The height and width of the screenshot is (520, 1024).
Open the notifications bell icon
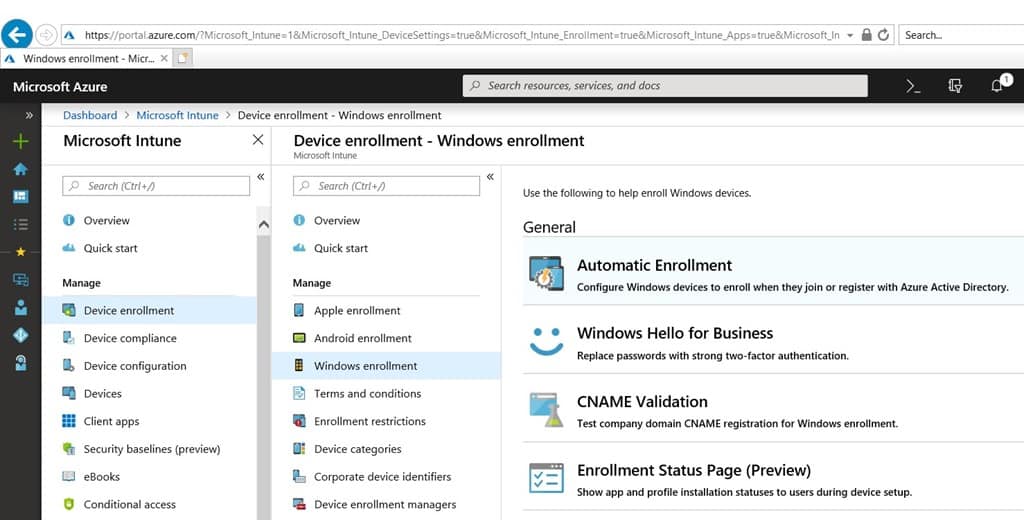point(997,86)
